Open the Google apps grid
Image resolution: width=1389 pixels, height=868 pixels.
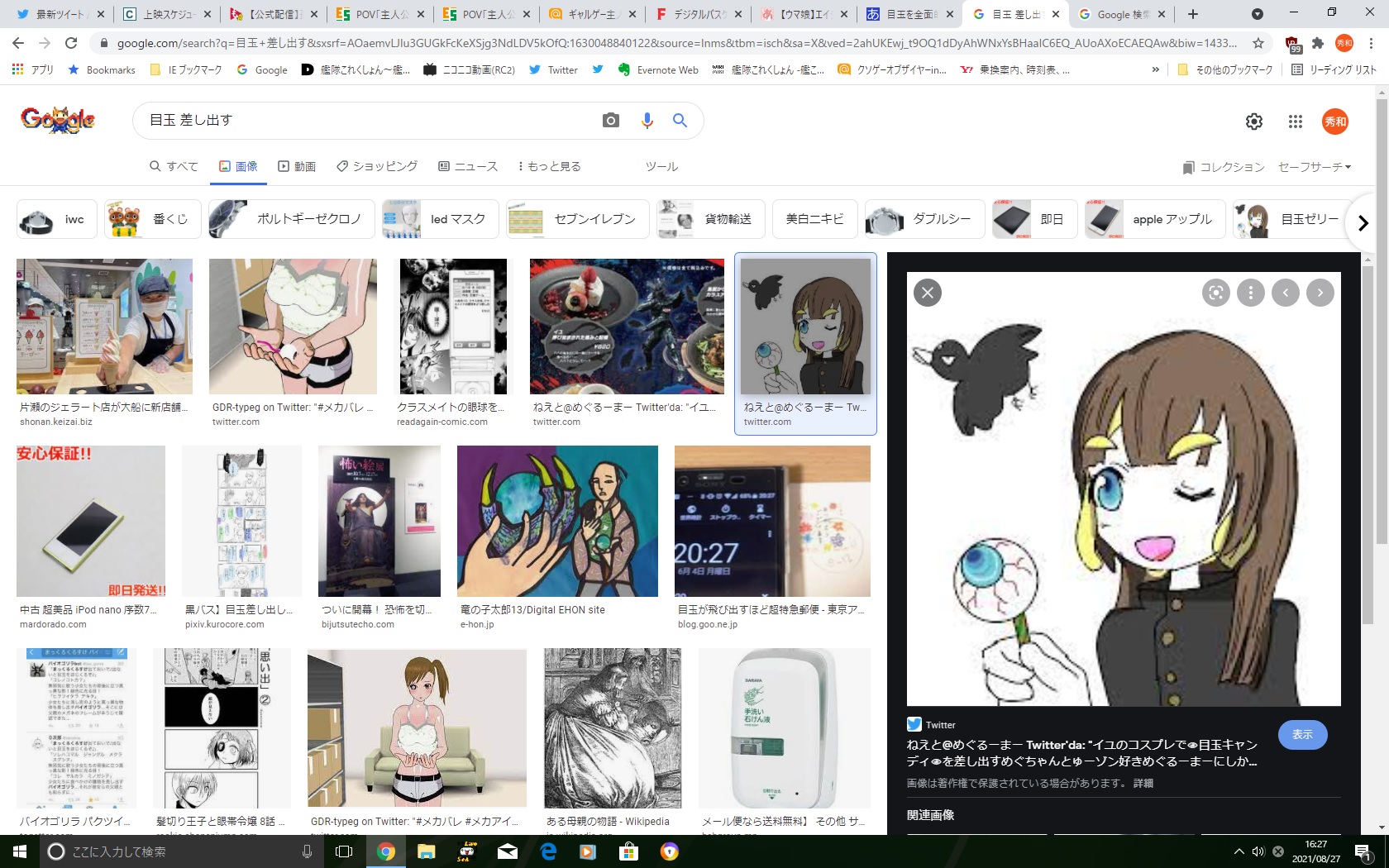coord(1296,122)
